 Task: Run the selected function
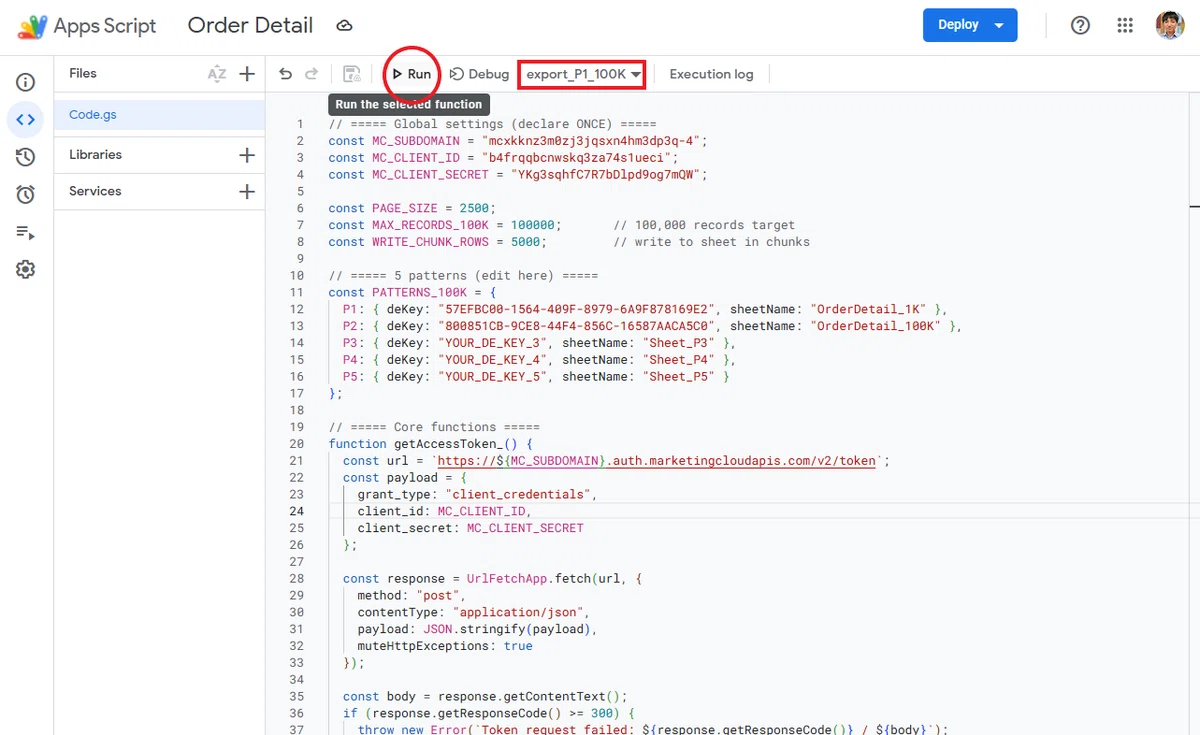coord(411,74)
